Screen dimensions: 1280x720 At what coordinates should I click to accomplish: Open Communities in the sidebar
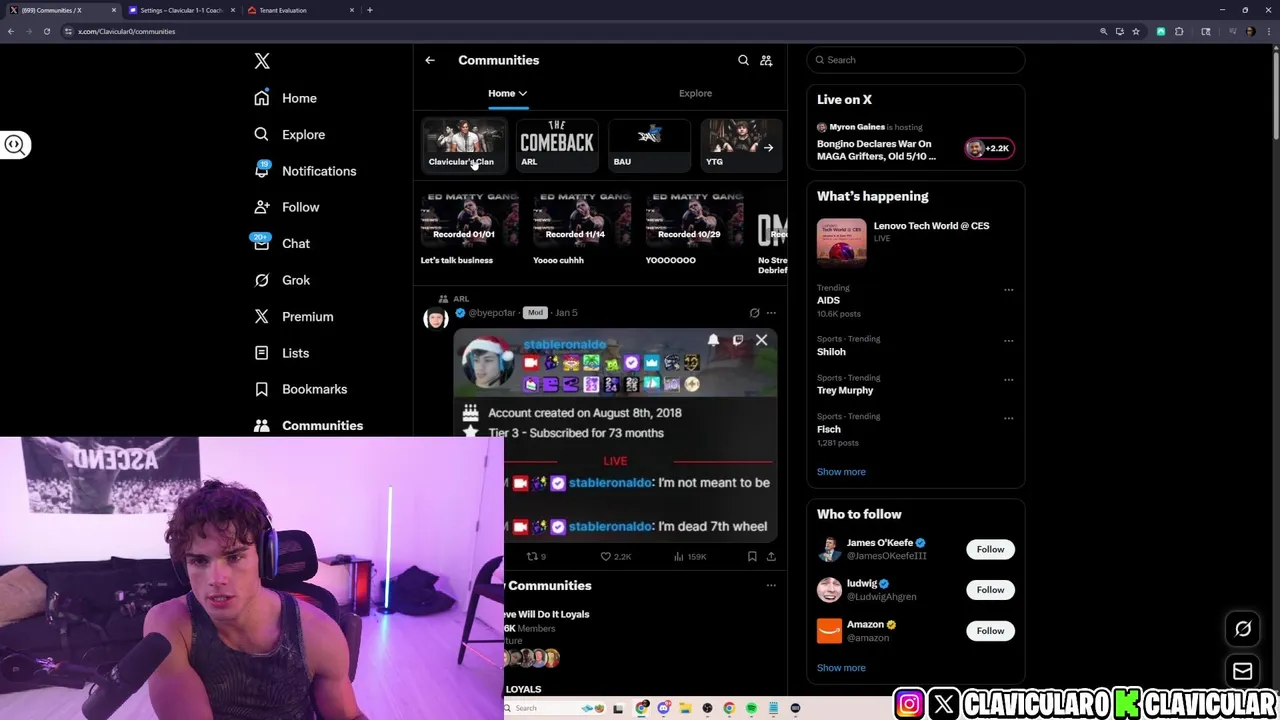pyautogui.click(x=309, y=425)
